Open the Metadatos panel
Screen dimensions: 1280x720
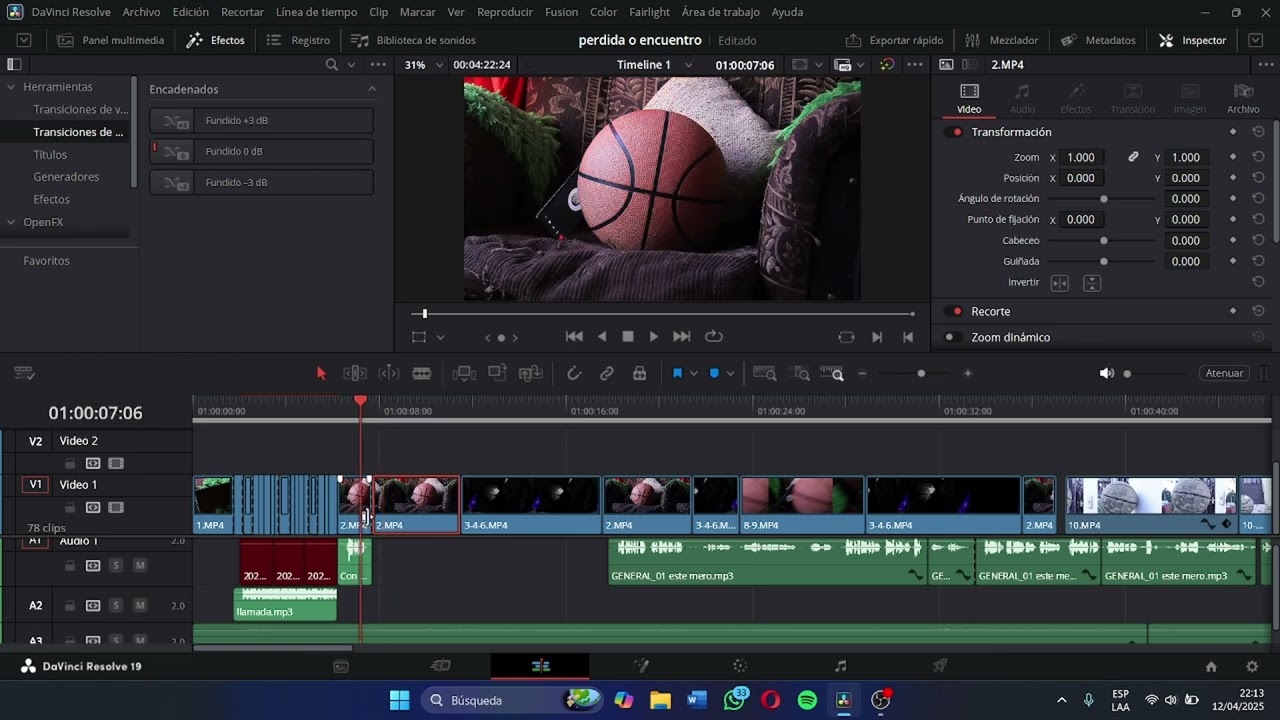tap(1098, 40)
